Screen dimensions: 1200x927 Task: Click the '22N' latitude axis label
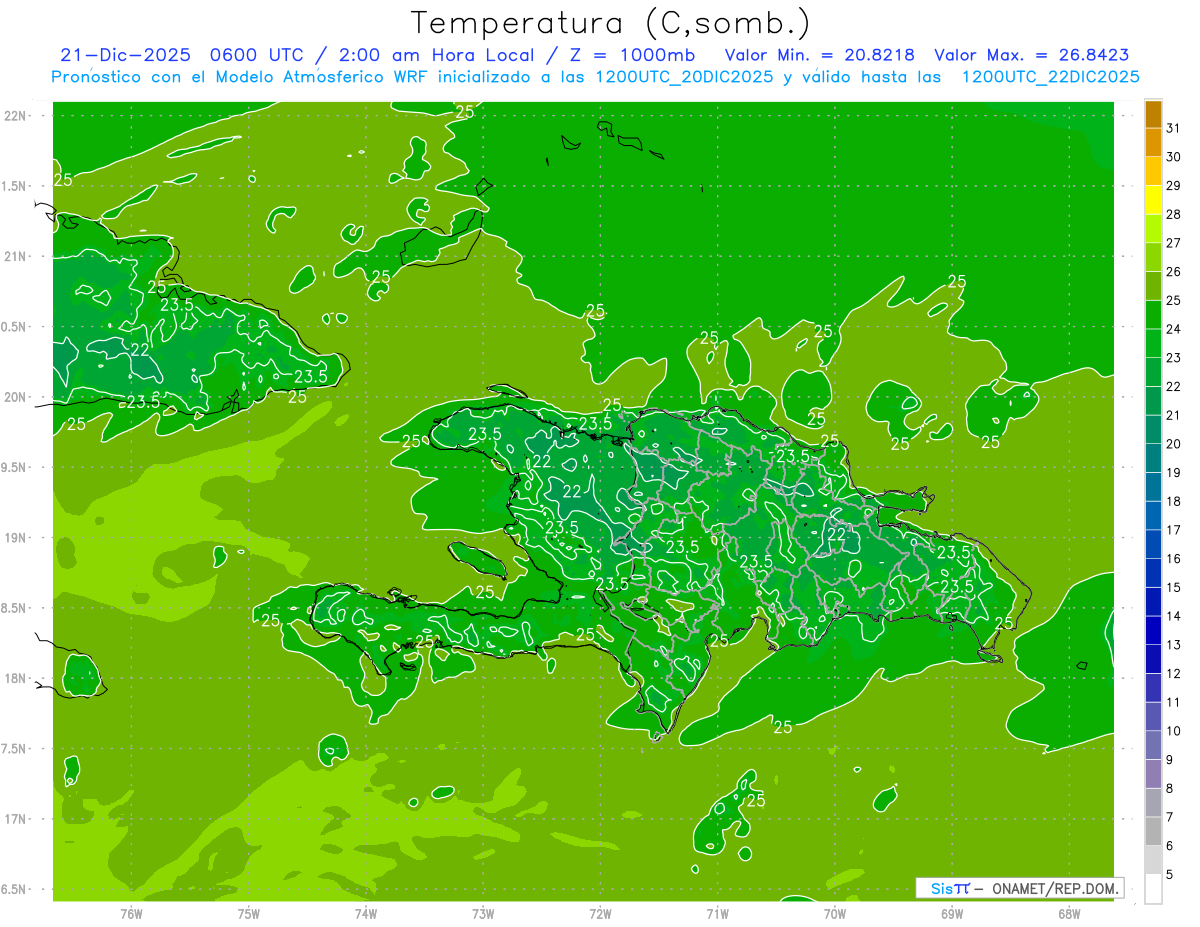[15, 116]
